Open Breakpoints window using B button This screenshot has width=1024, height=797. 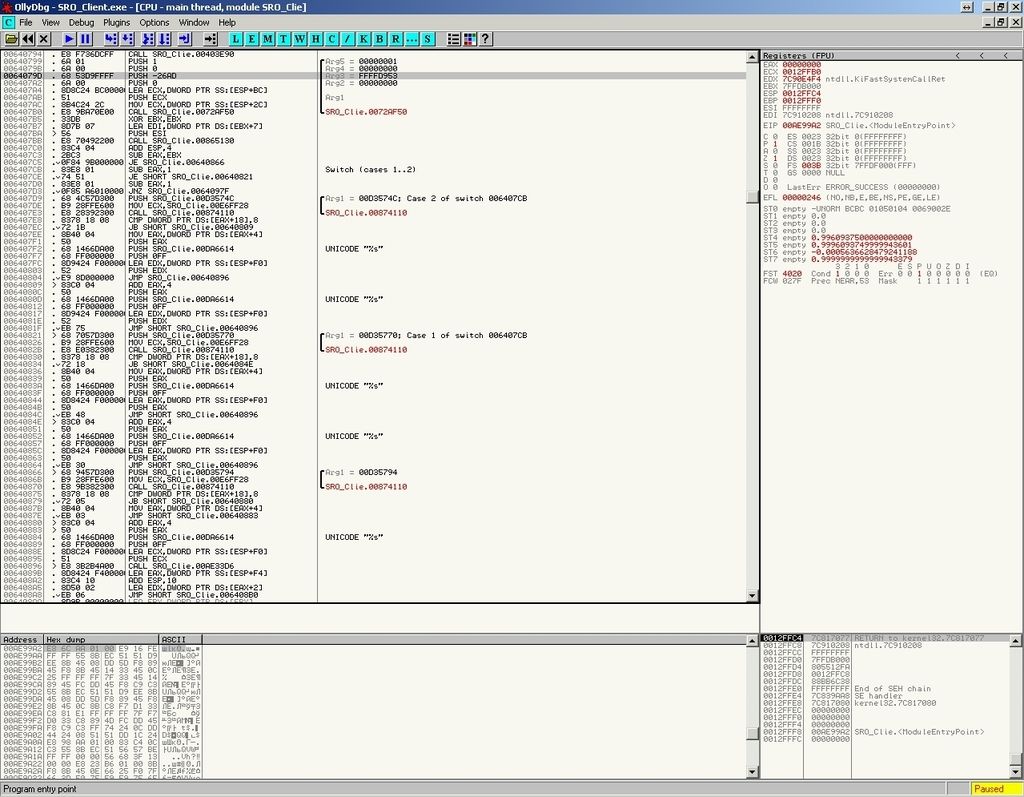(x=379, y=39)
